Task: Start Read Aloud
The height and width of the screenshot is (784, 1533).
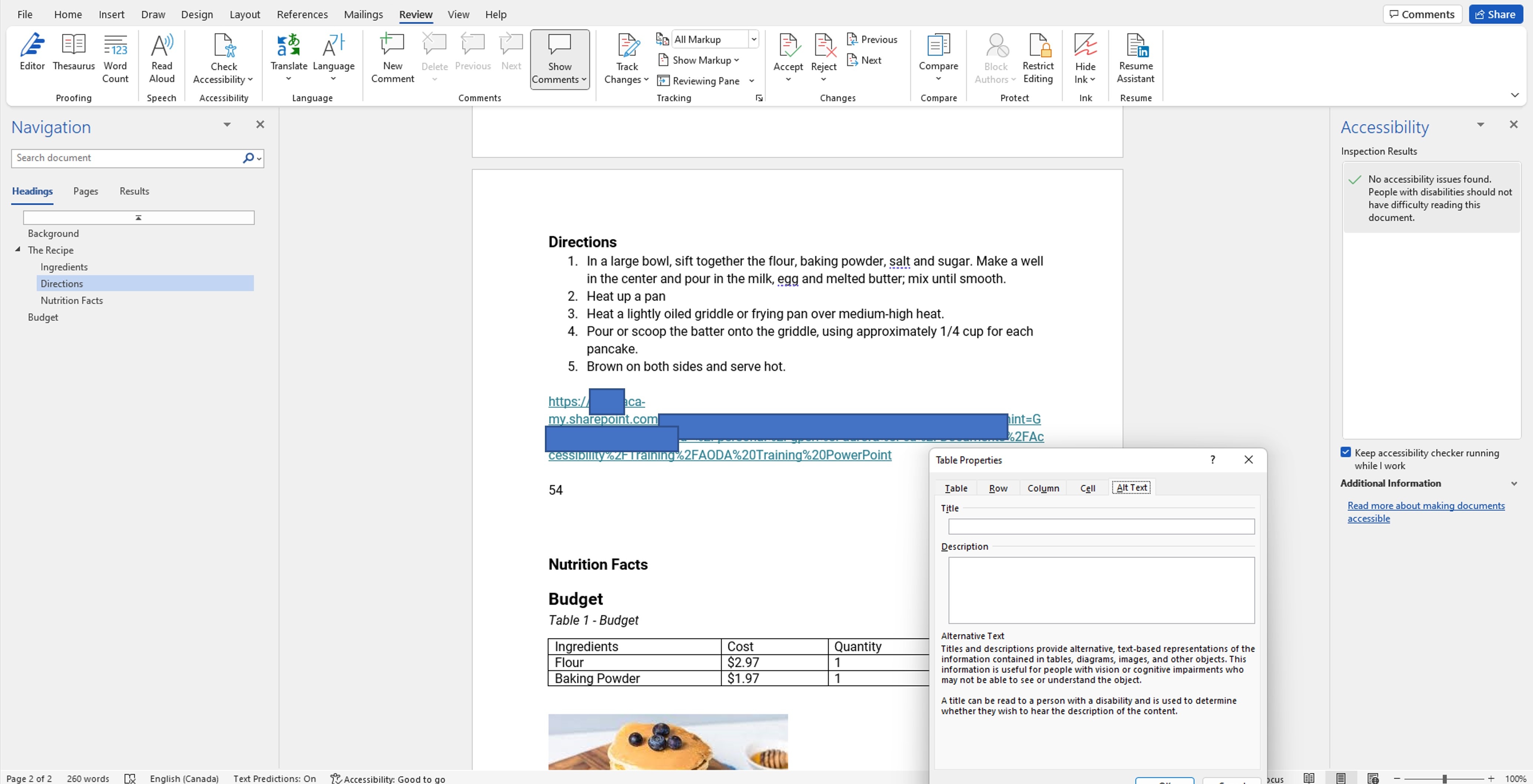Action: tap(162, 58)
